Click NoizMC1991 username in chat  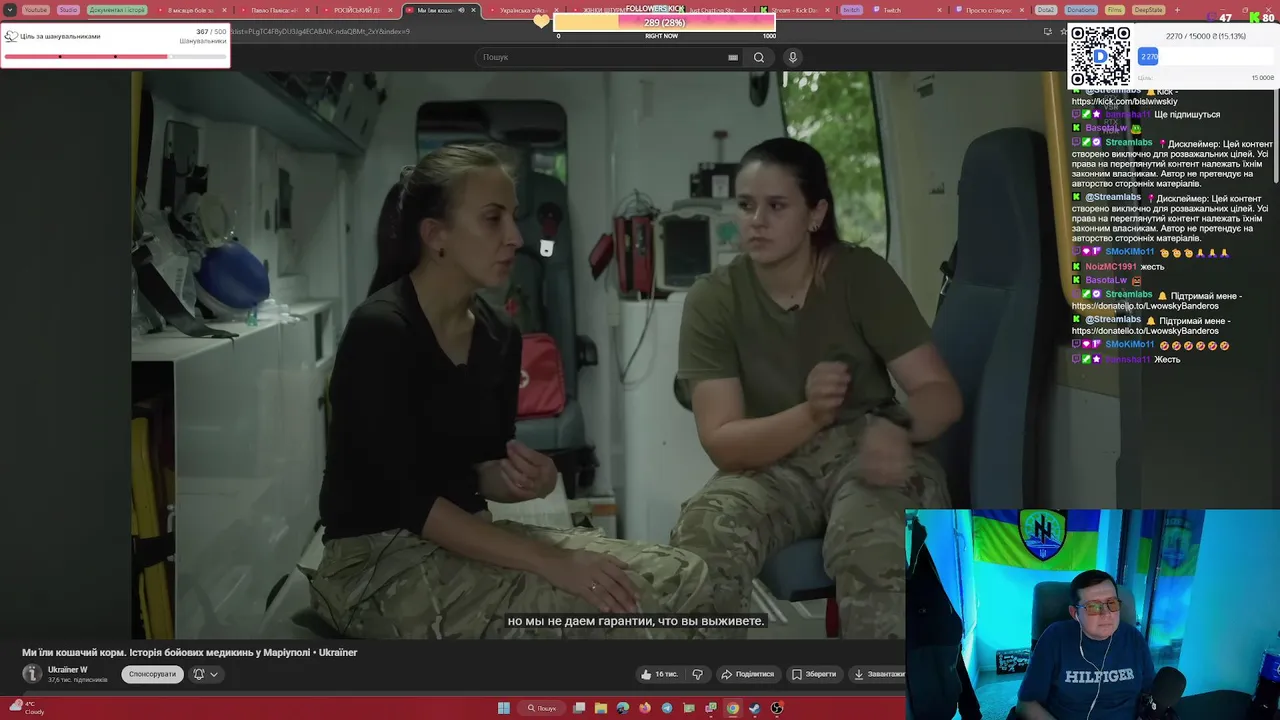point(1111,267)
